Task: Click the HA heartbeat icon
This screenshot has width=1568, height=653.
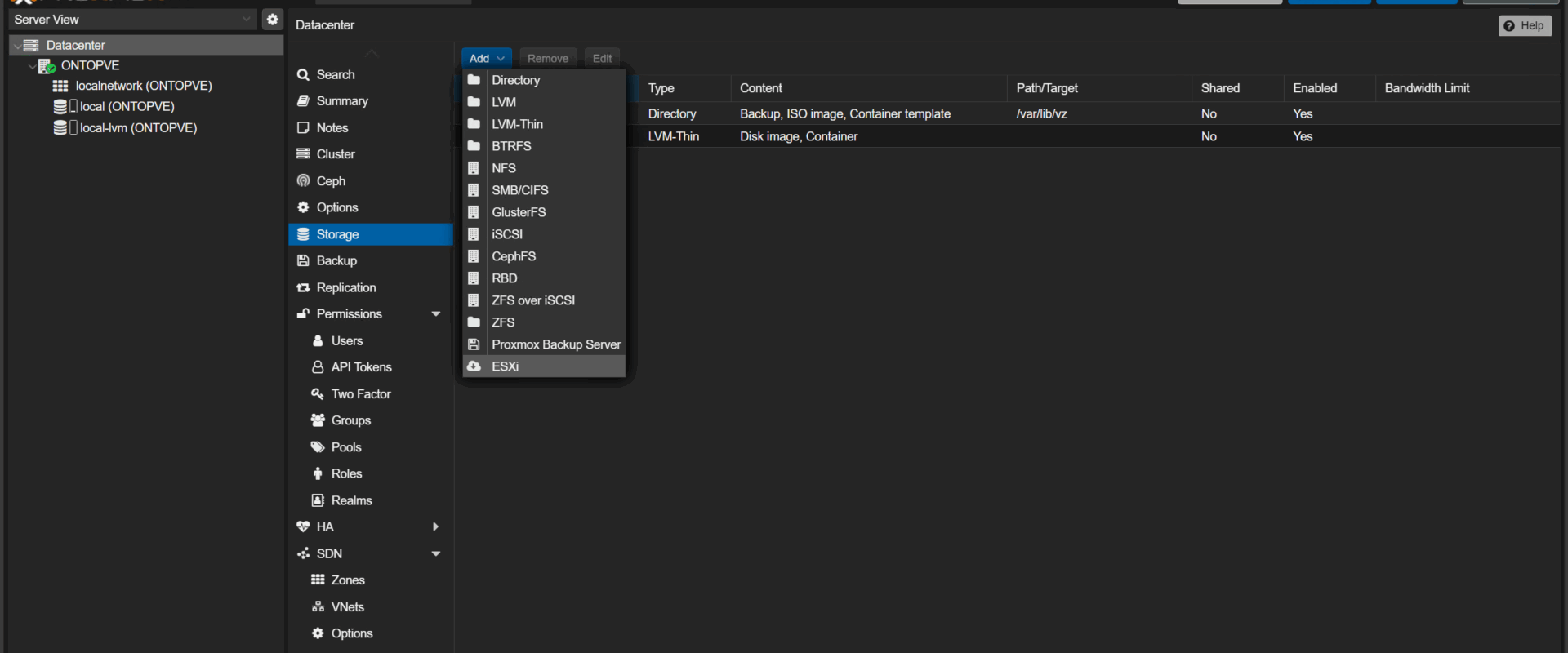Action: click(x=303, y=526)
